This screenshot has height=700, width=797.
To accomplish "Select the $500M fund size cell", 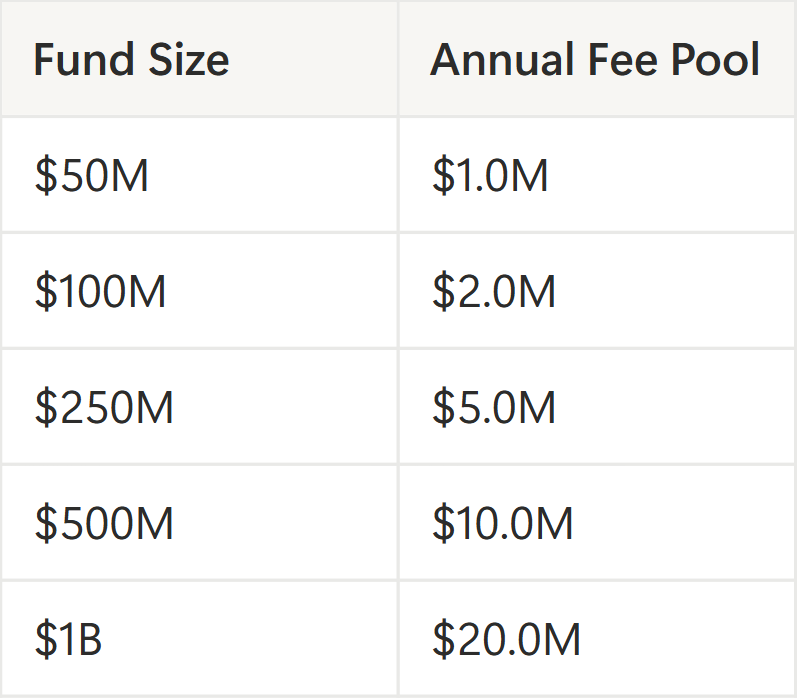I will click(104, 525).
